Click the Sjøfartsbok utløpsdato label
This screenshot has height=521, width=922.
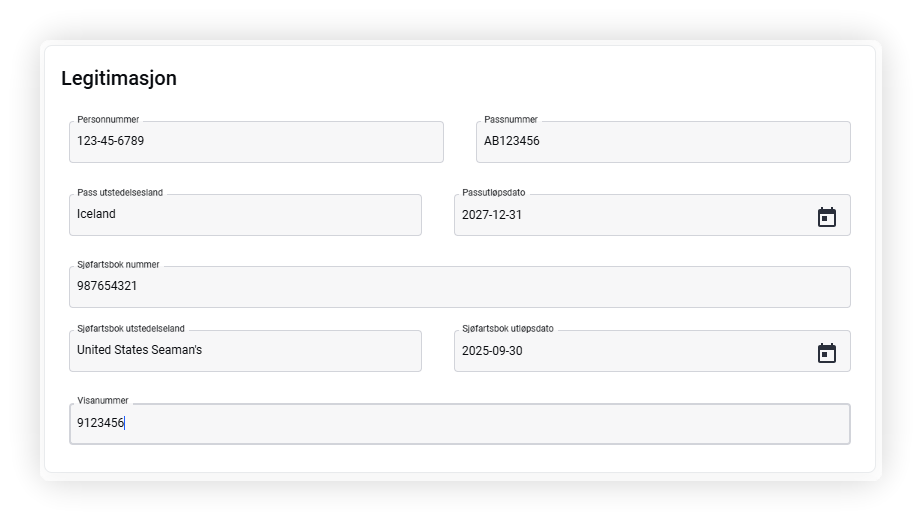click(x=507, y=329)
